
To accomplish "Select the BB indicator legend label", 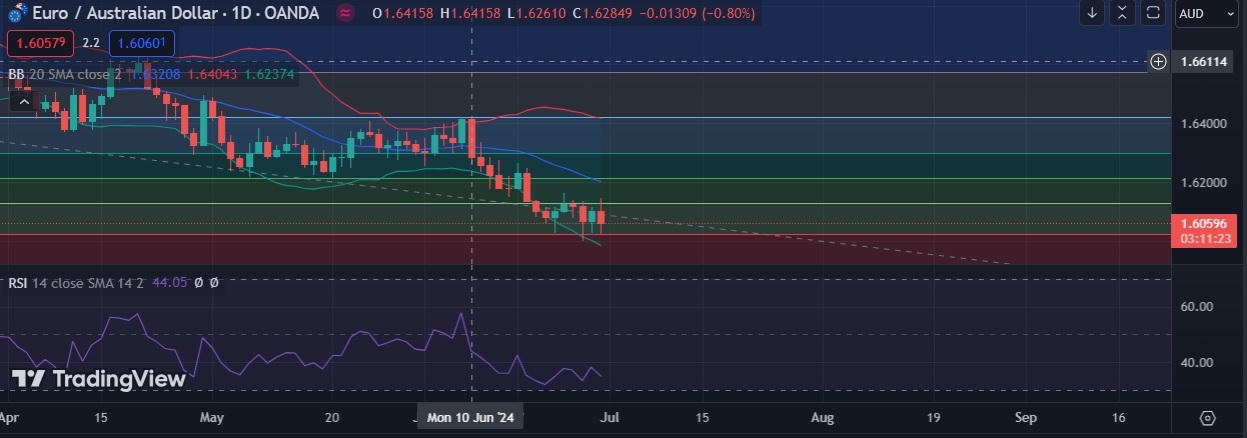I will [x=16, y=74].
